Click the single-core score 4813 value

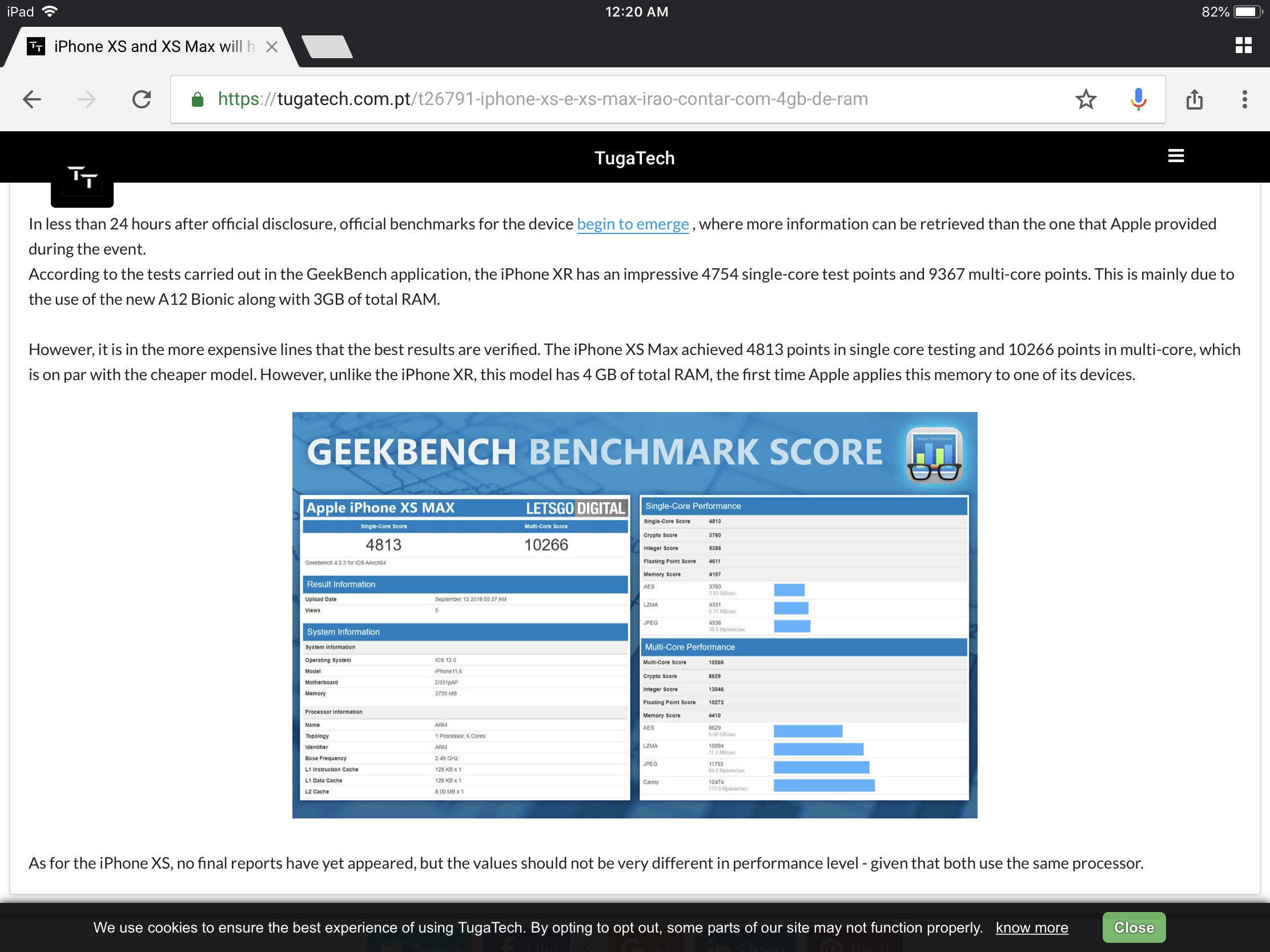click(x=384, y=544)
